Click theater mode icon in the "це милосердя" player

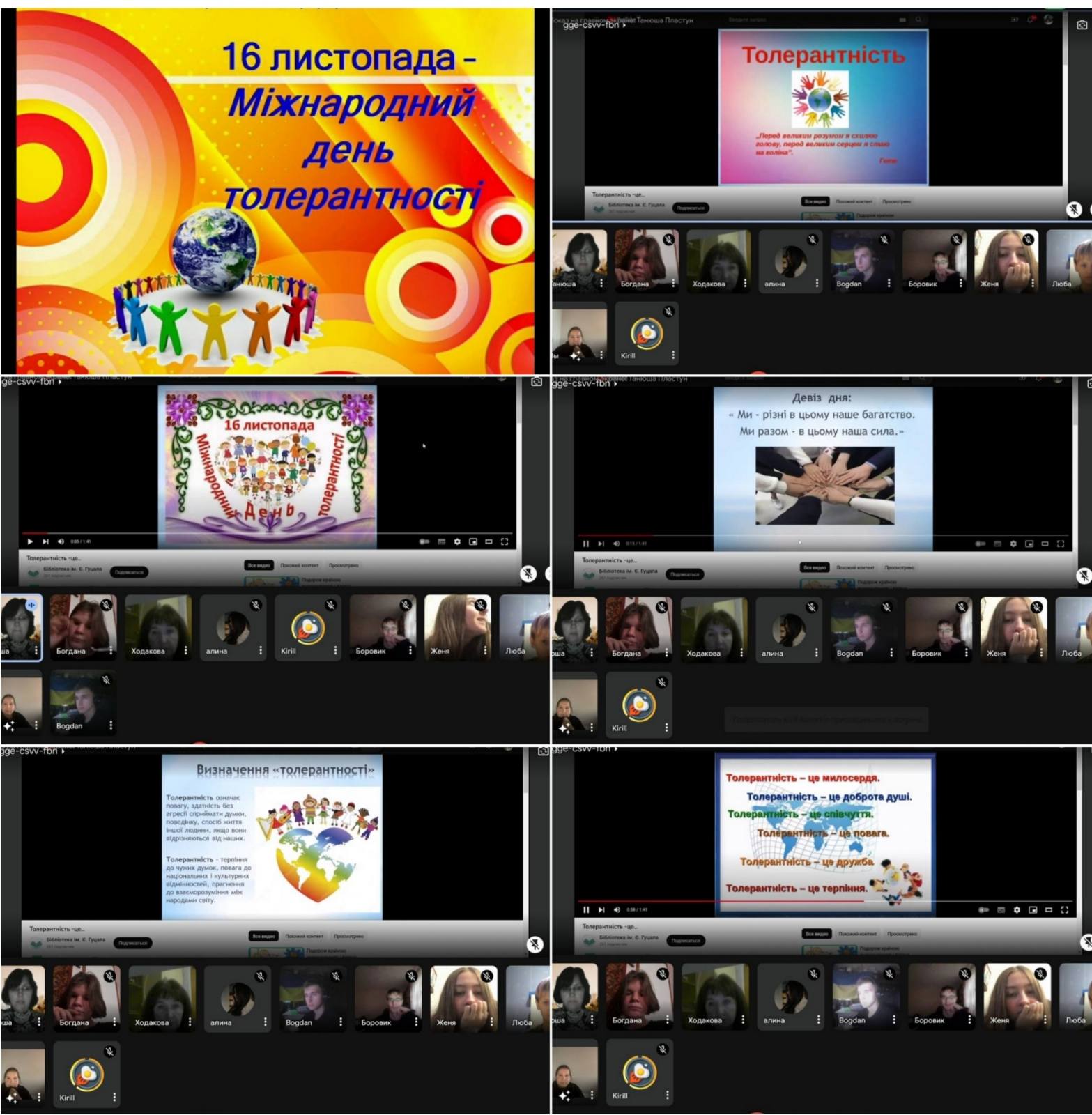click(x=1048, y=909)
